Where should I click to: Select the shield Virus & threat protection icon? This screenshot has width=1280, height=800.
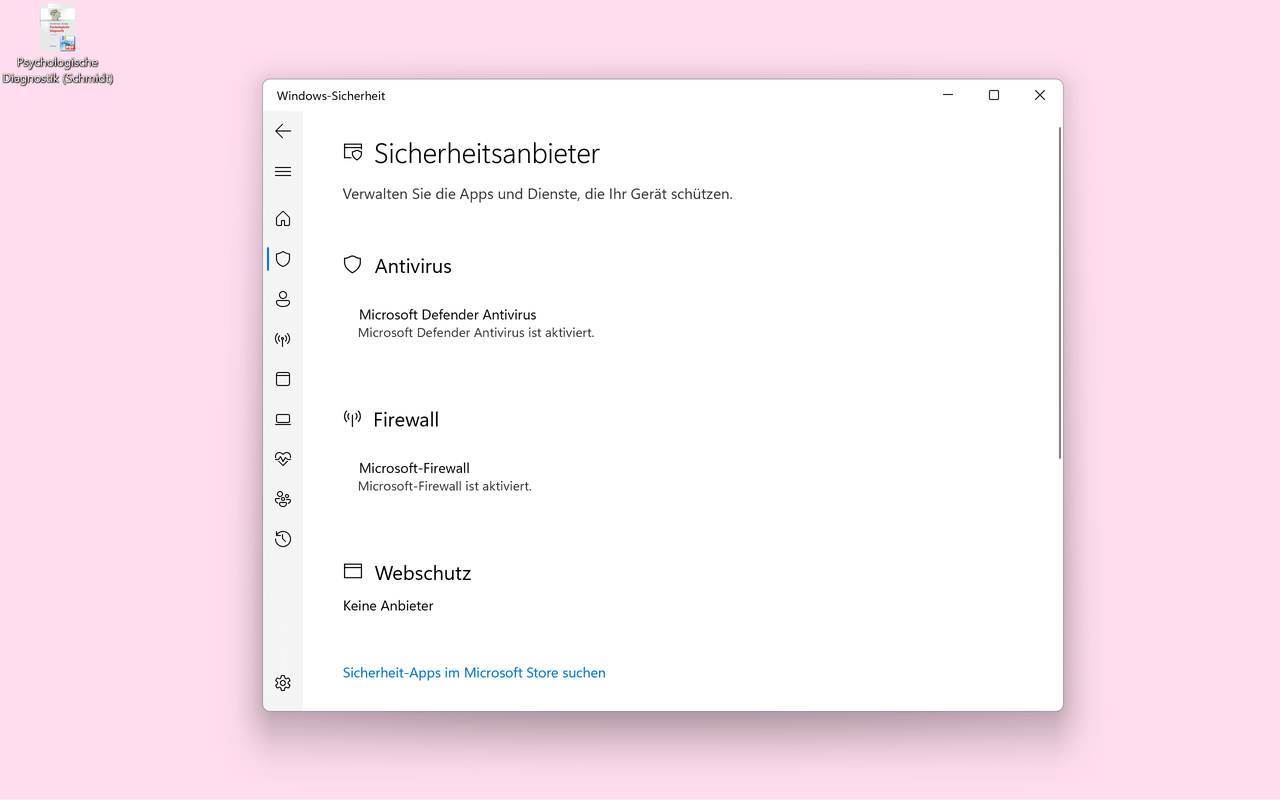click(283, 259)
